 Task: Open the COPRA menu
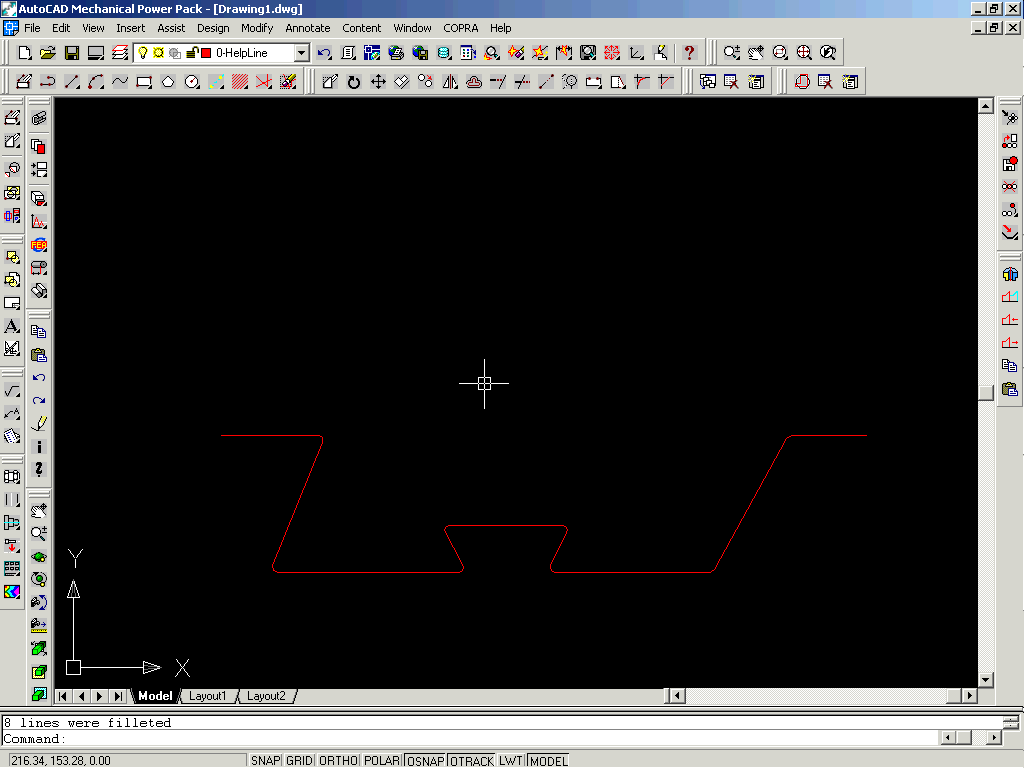(x=460, y=28)
